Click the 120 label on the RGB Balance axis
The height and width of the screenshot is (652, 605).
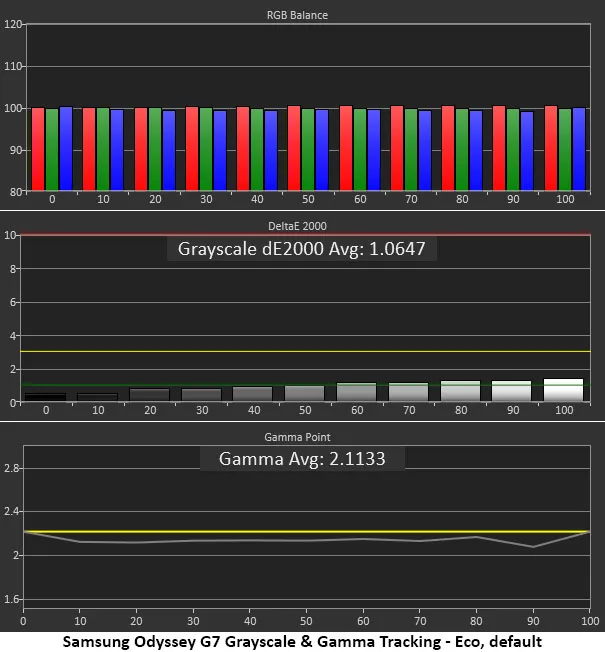coord(13,24)
